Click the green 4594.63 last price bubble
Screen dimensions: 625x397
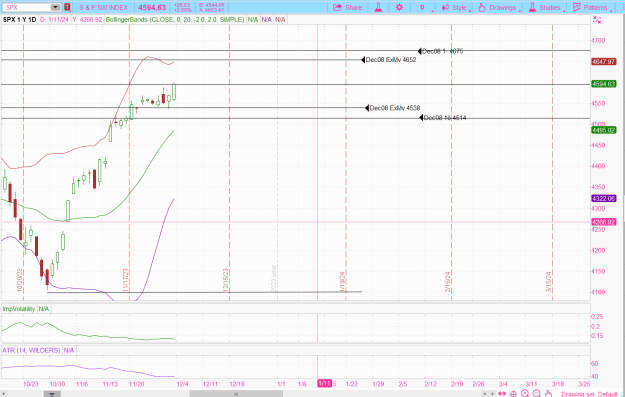(x=603, y=84)
